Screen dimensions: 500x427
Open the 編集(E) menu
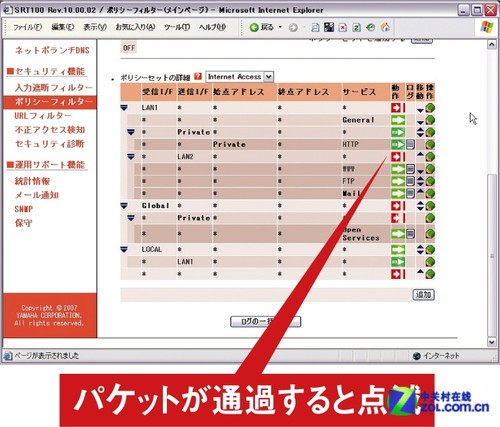point(62,27)
